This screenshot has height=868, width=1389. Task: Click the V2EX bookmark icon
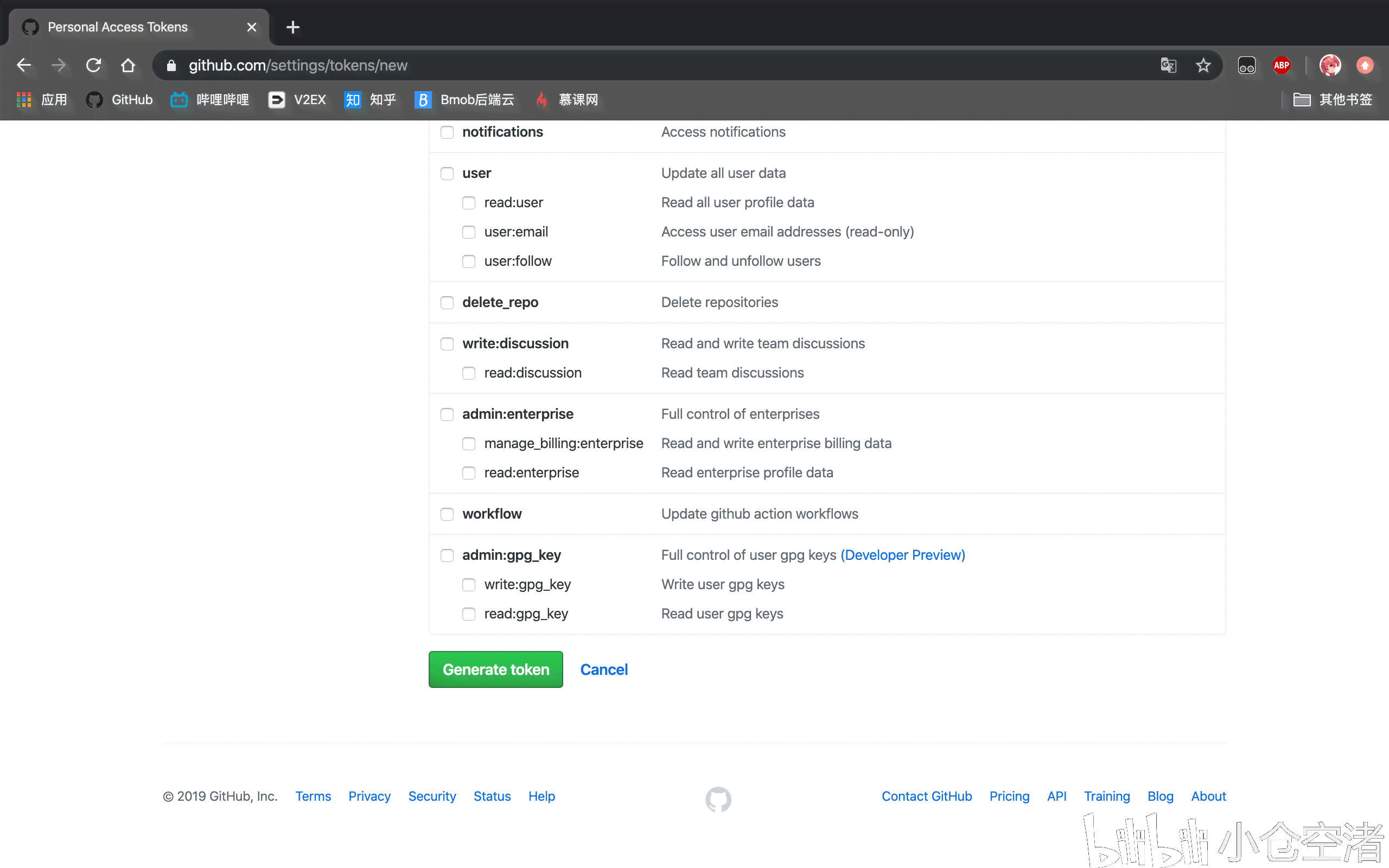click(x=276, y=99)
